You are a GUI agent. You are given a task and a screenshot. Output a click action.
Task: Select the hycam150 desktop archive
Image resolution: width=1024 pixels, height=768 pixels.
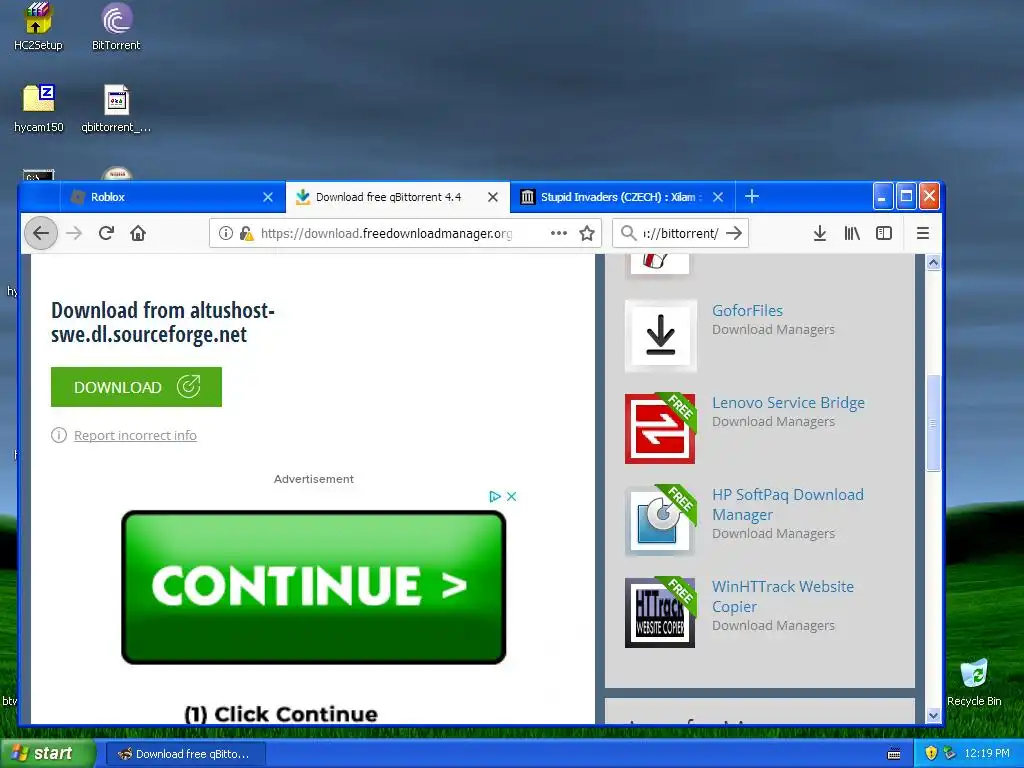pyautogui.click(x=39, y=108)
